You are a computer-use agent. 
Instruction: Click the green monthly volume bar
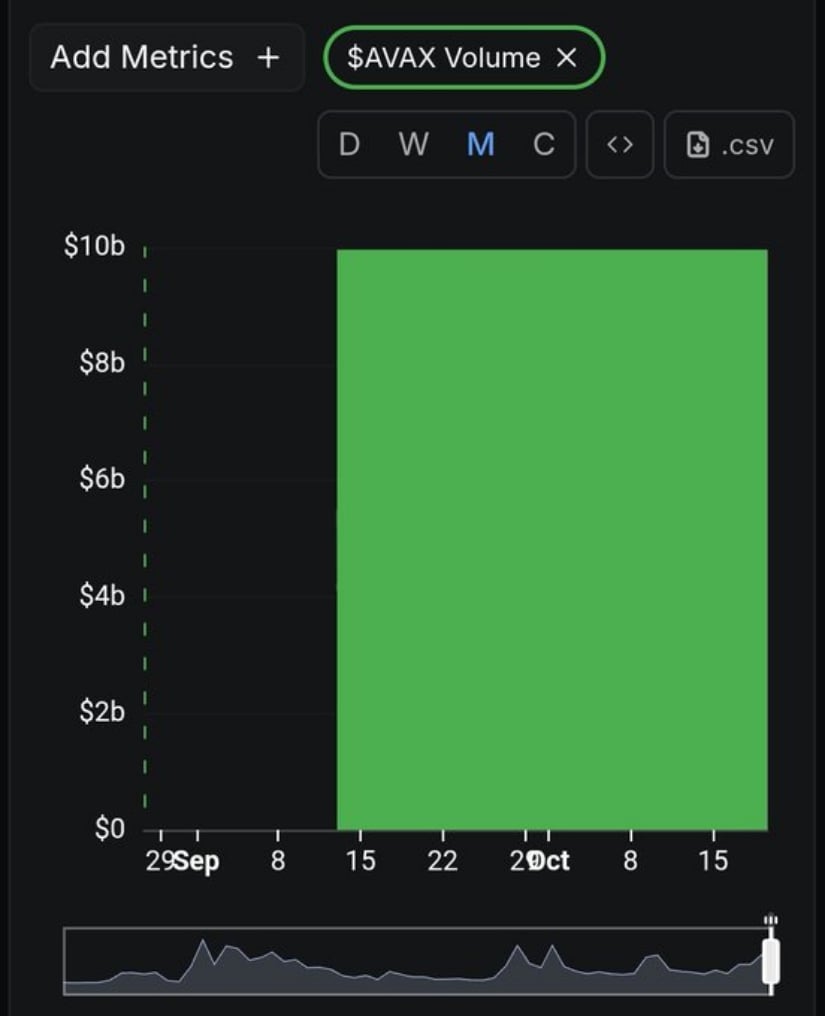pyautogui.click(x=552, y=540)
